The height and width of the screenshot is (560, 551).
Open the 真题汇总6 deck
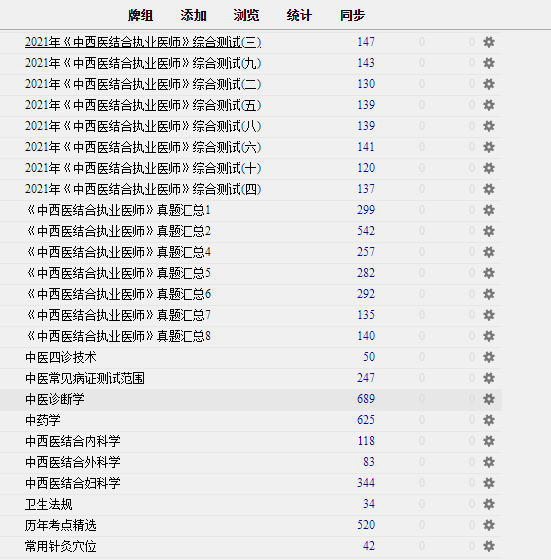(118, 294)
